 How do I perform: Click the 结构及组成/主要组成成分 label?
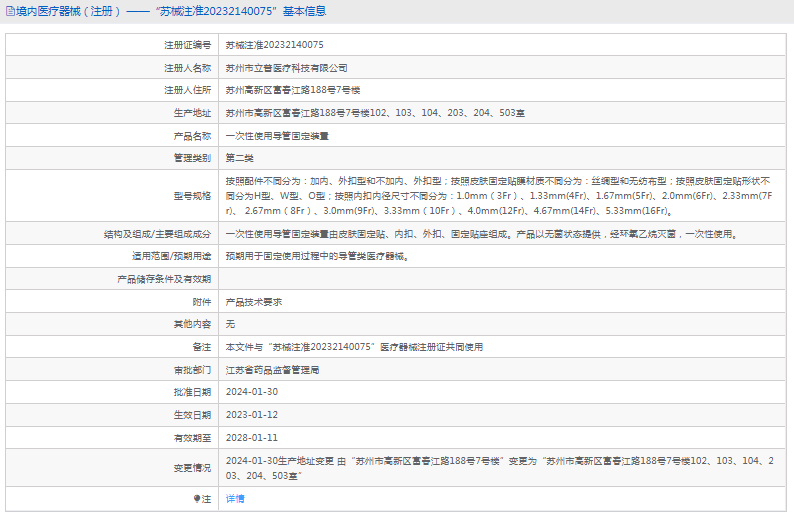pyautogui.click(x=157, y=234)
